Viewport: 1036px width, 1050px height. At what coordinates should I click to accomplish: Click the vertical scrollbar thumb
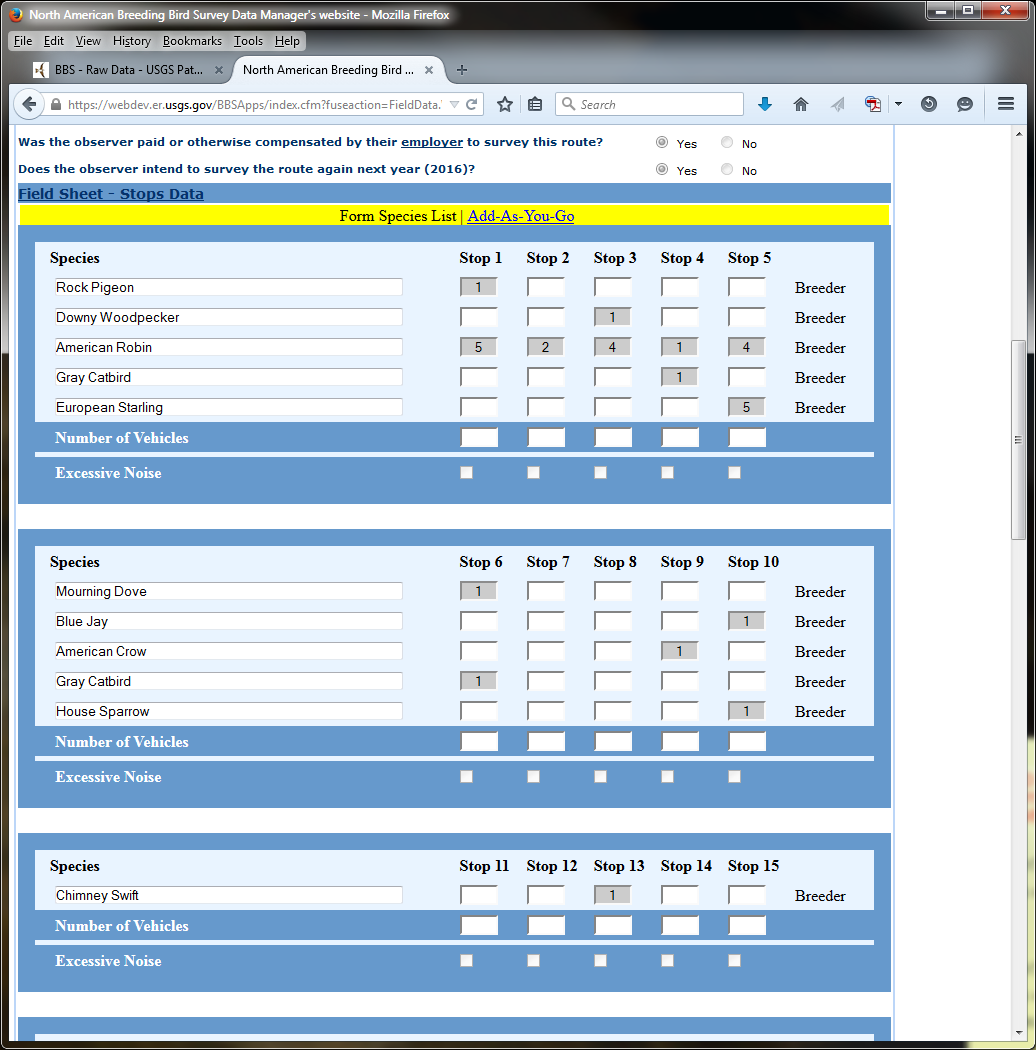pyautogui.click(x=1019, y=439)
